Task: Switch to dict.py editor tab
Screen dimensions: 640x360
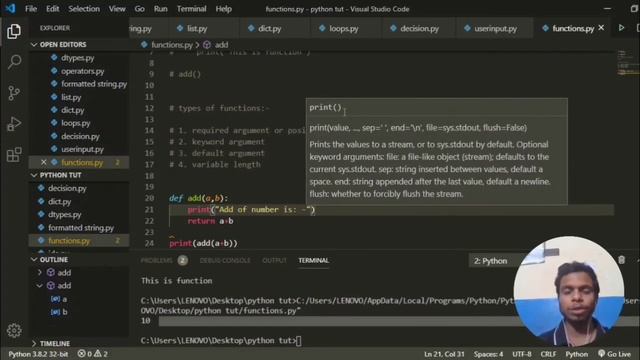Action: [269, 29]
